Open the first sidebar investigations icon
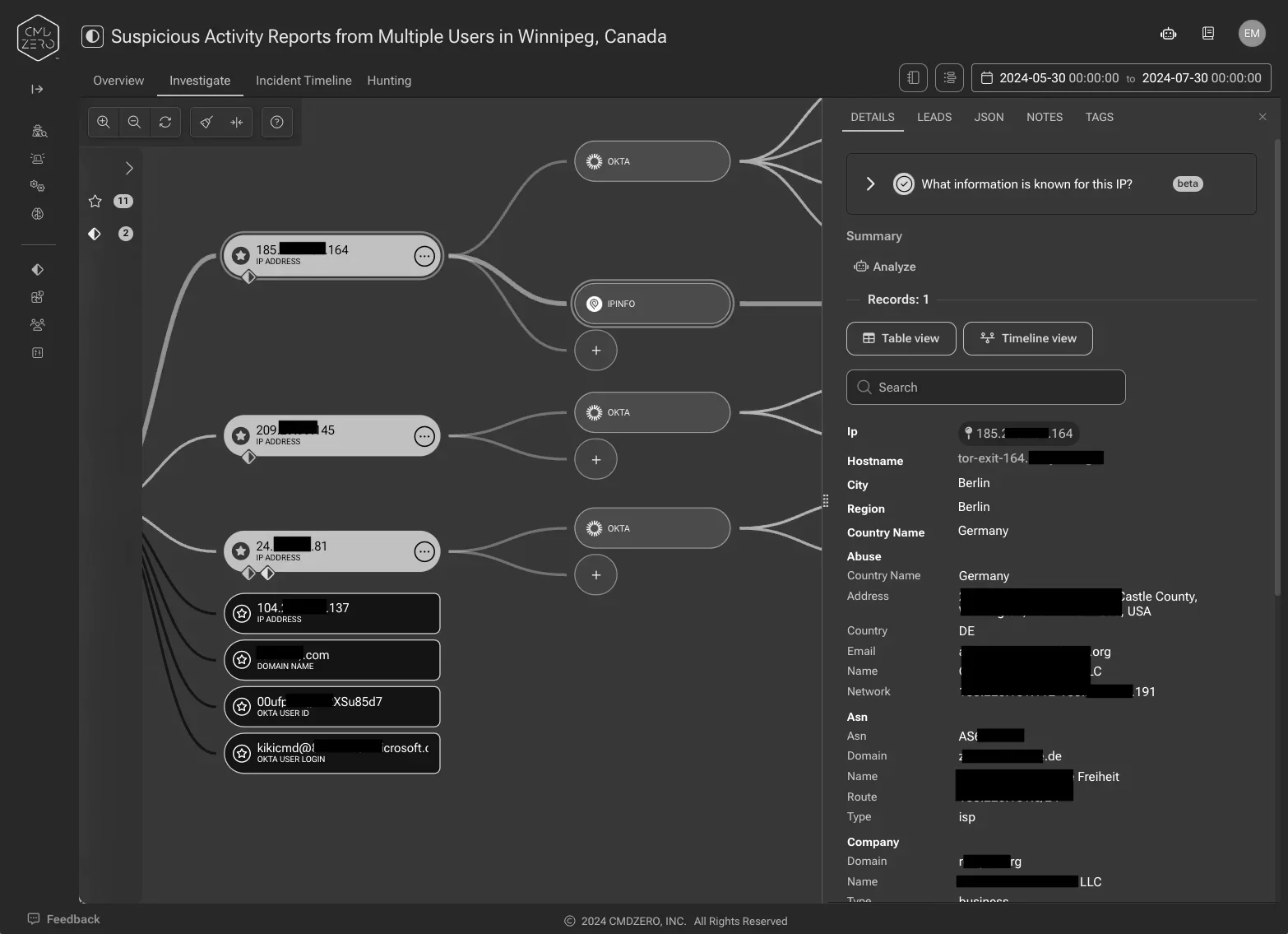The height and width of the screenshot is (934, 1288). (38, 131)
